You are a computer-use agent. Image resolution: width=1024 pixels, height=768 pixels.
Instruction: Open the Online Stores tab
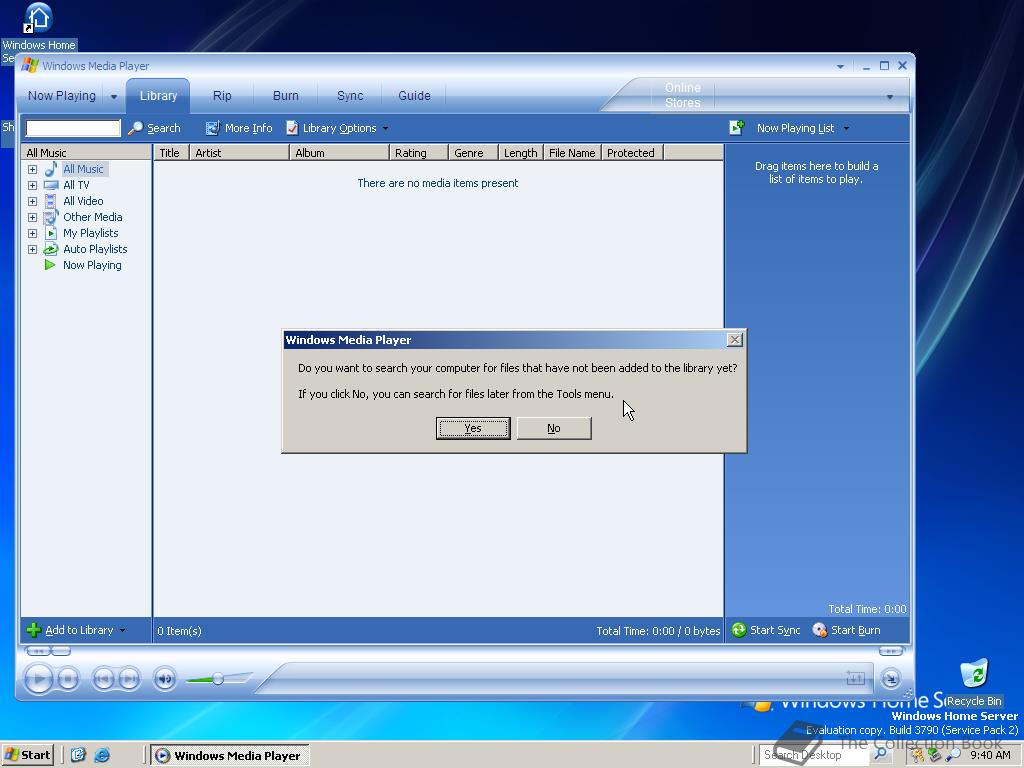coord(682,95)
